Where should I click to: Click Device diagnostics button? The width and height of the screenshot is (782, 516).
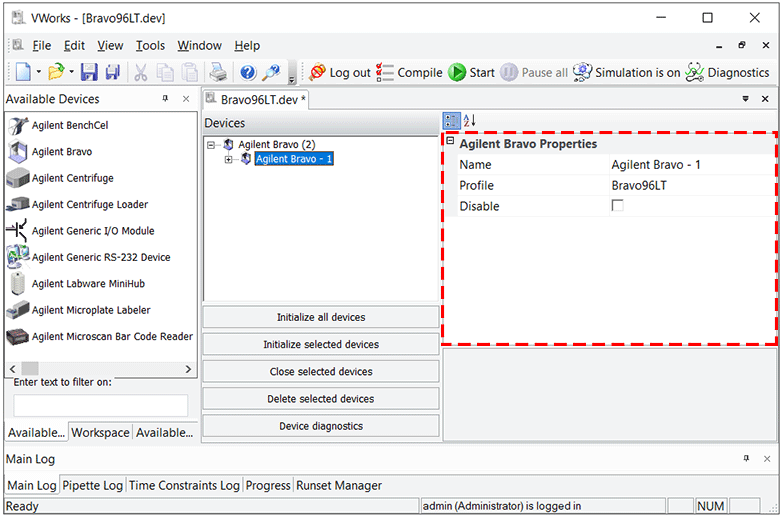tap(321, 426)
